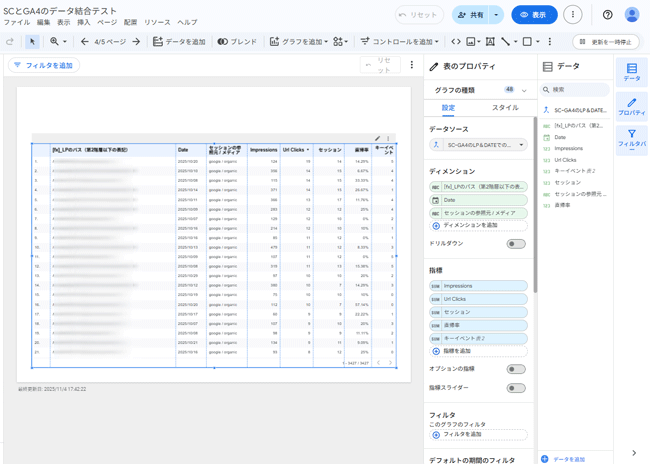Image resolution: width=650 pixels, height=464 pixels.
Task: Open the プロパティ side panel icon
Action: click(631, 107)
